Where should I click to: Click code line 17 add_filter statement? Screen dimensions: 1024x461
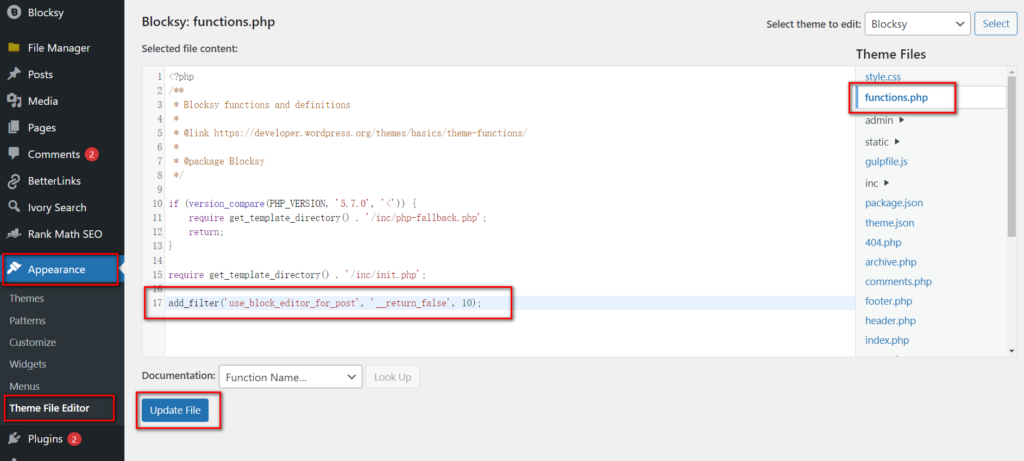click(325, 303)
